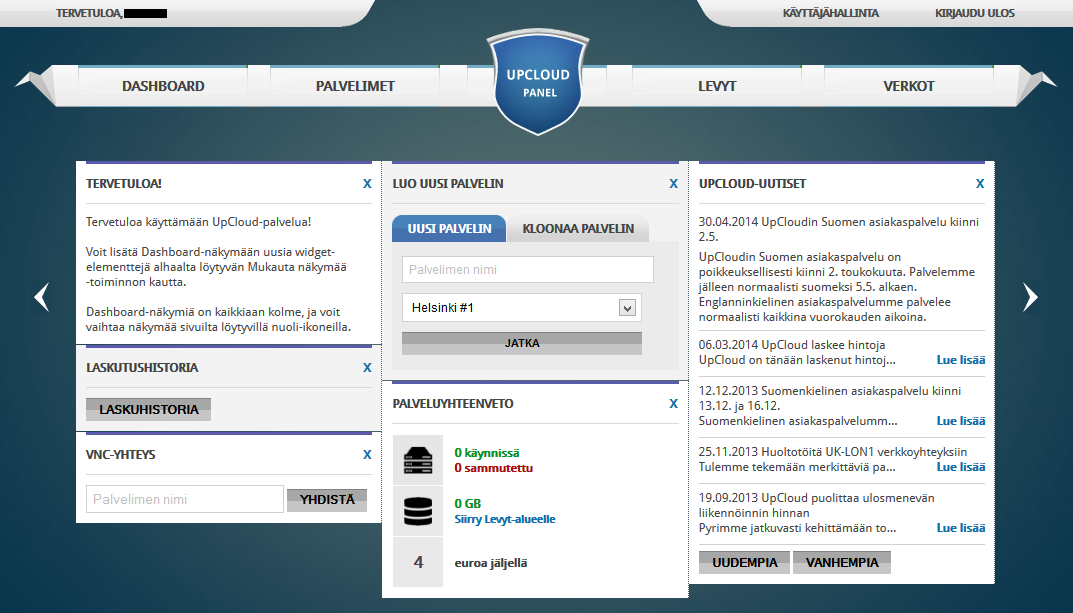Viewport: 1073px width, 613px height.
Task: Click the disk storage icon
Action: 418,511
